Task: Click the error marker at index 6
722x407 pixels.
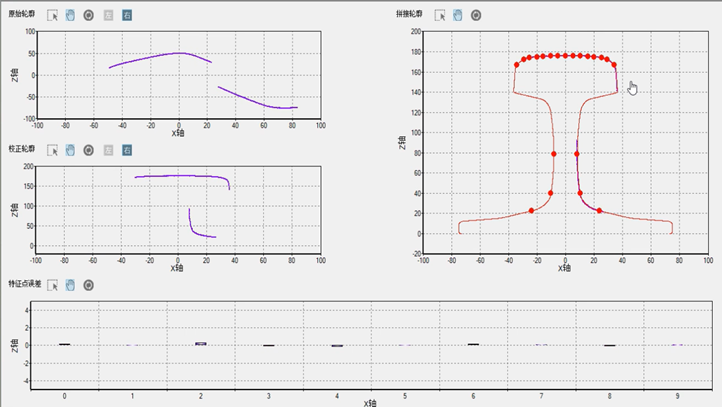Action: pos(473,344)
